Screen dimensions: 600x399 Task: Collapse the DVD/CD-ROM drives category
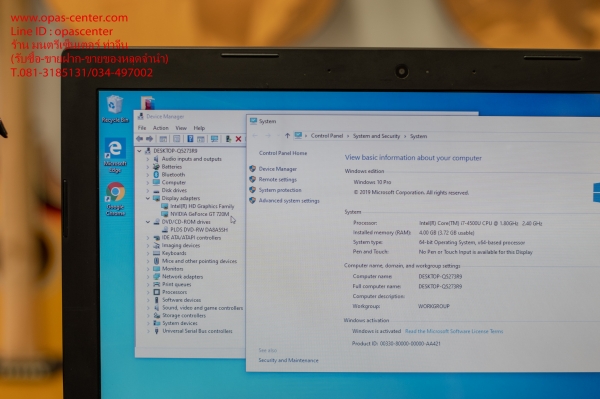148,222
